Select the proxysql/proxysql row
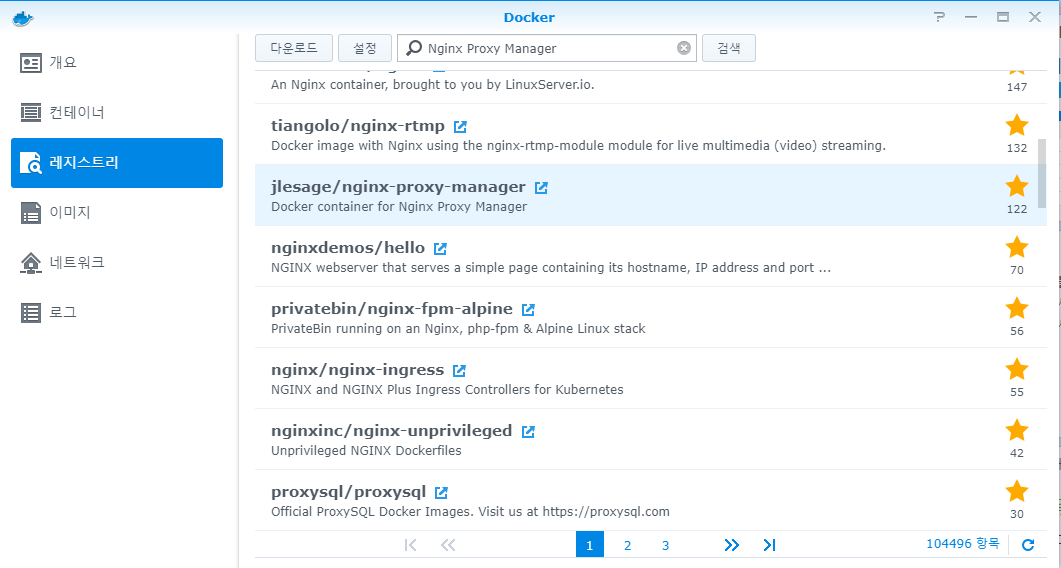The image size is (1061, 568). point(650,500)
